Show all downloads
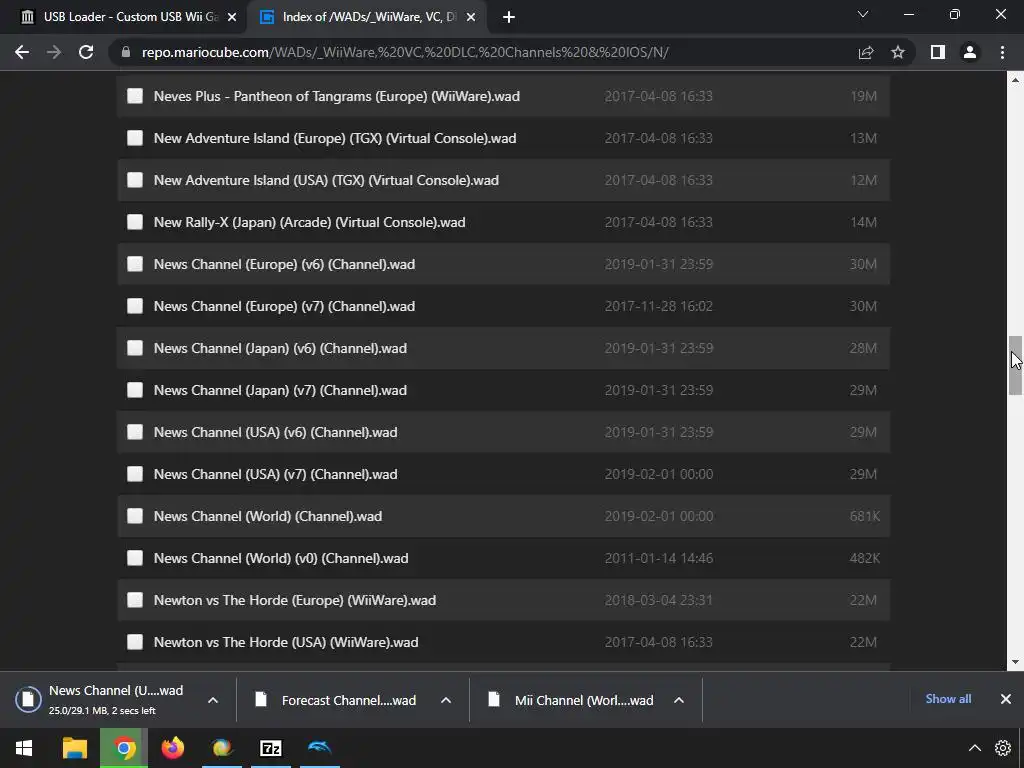Image resolution: width=1024 pixels, height=768 pixels. point(948,699)
